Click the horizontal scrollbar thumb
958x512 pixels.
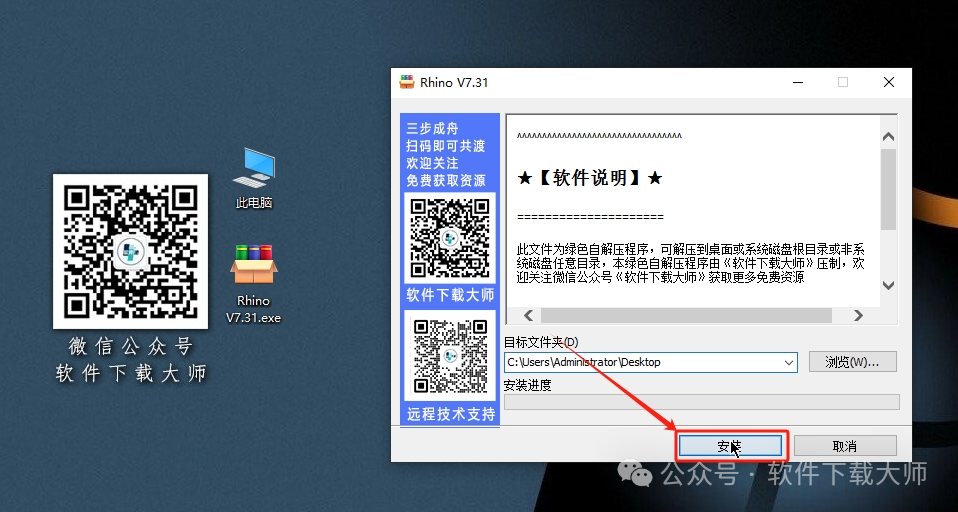click(x=686, y=315)
